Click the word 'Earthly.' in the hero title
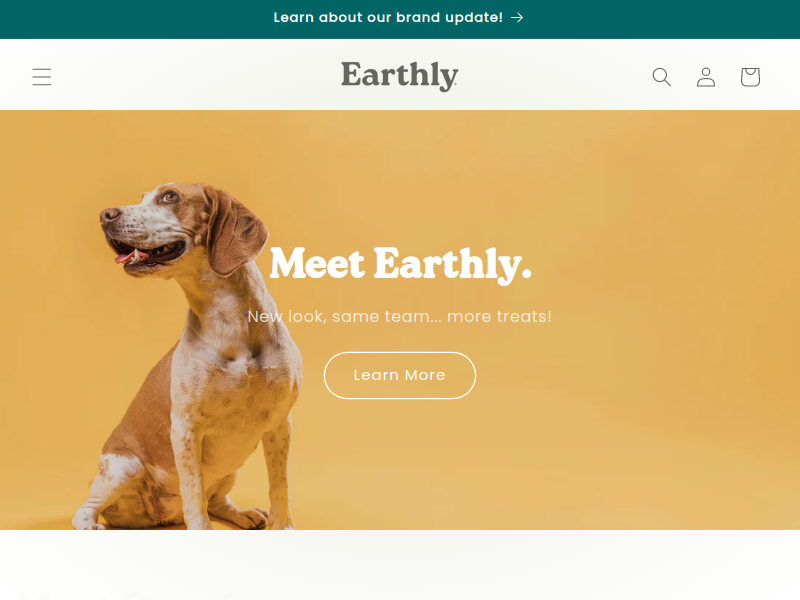Viewport: 800px width, 600px height. click(x=453, y=264)
